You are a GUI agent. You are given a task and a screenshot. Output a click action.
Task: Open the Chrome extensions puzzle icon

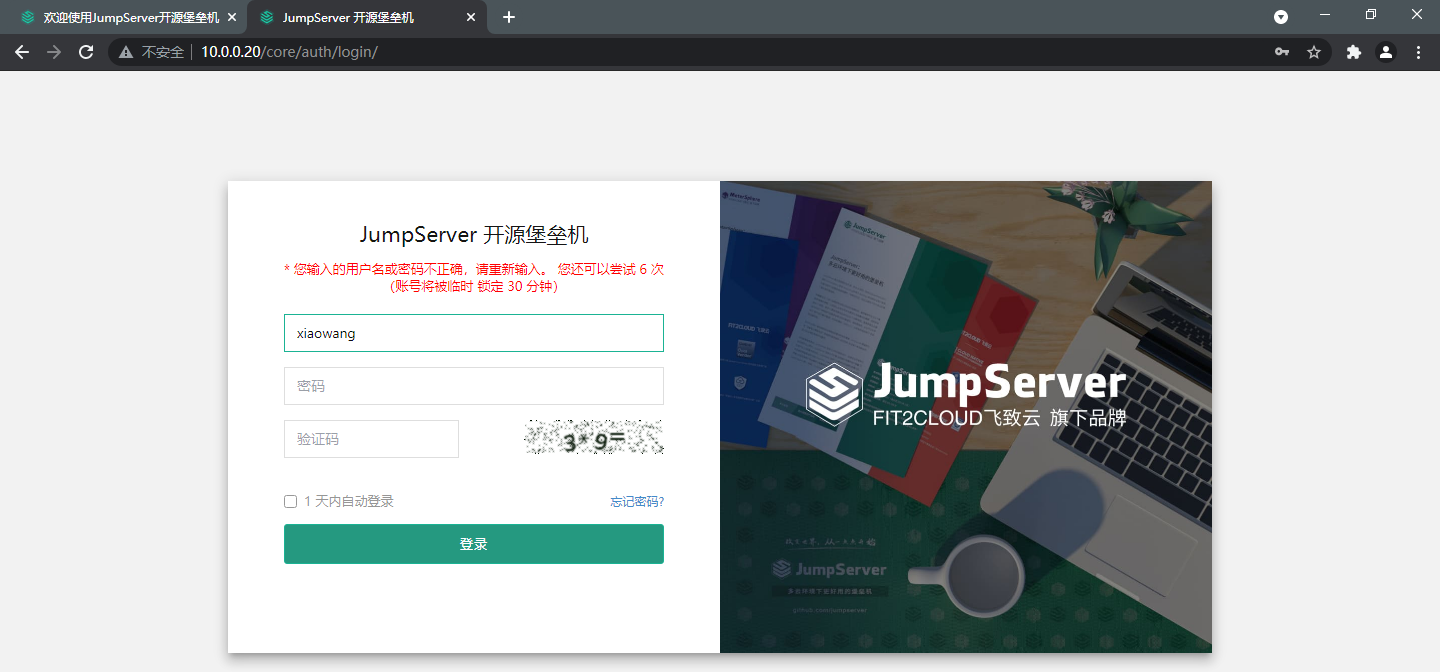(x=1354, y=52)
